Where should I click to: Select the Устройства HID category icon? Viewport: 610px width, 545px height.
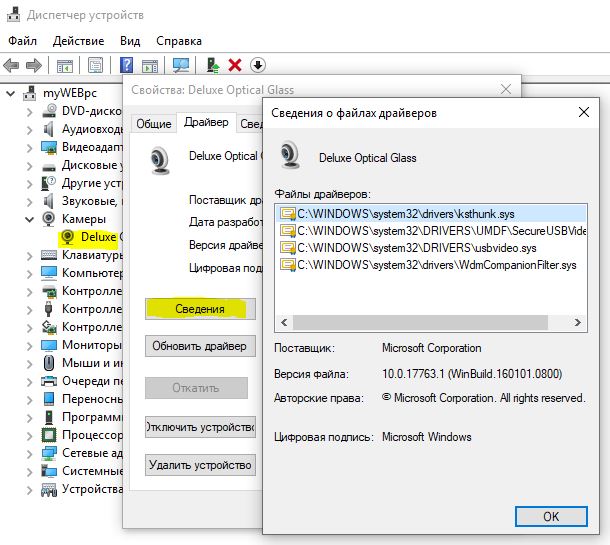click(49, 489)
